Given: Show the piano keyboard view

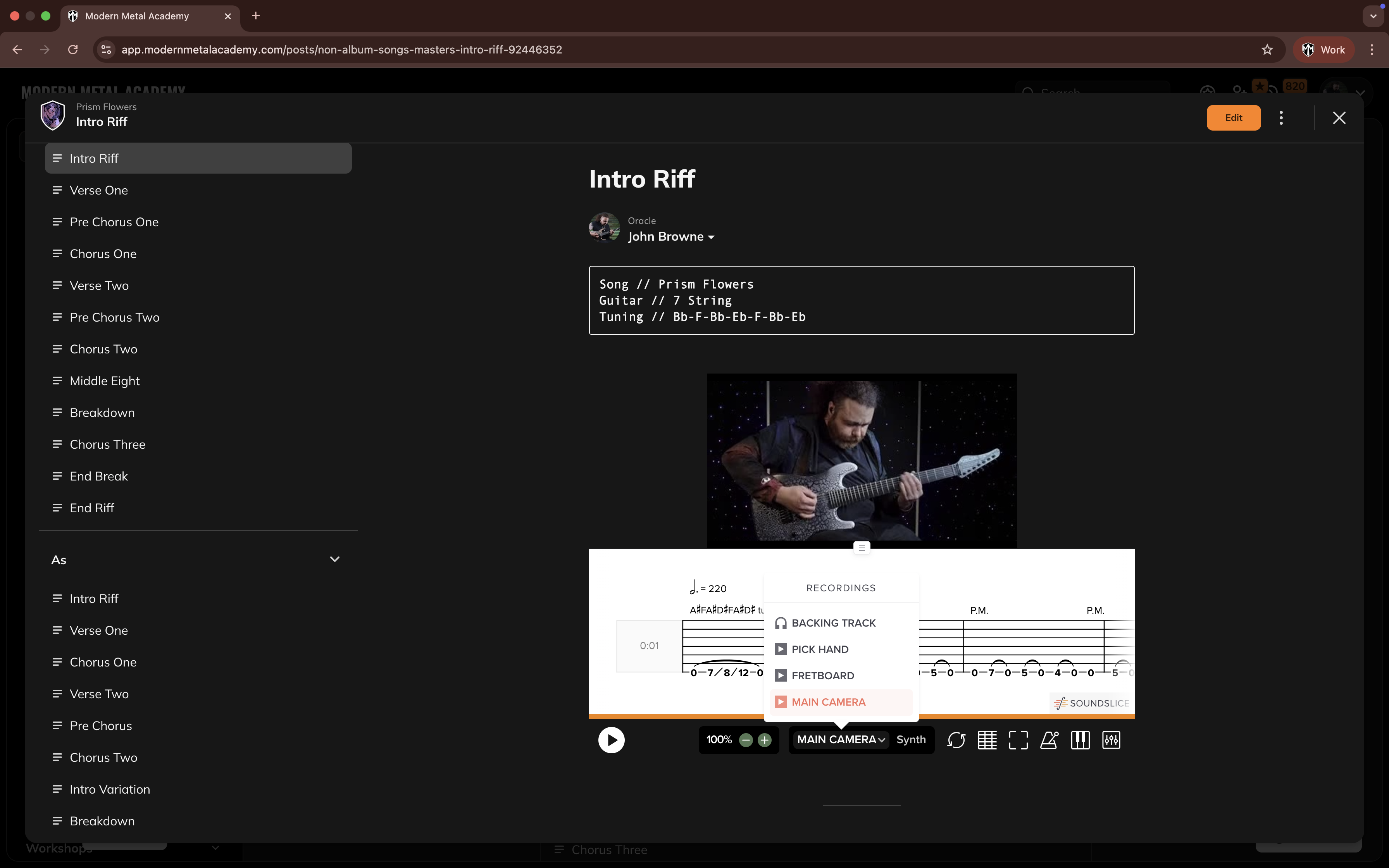Looking at the screenshot, I should (x=1080, y=740).
